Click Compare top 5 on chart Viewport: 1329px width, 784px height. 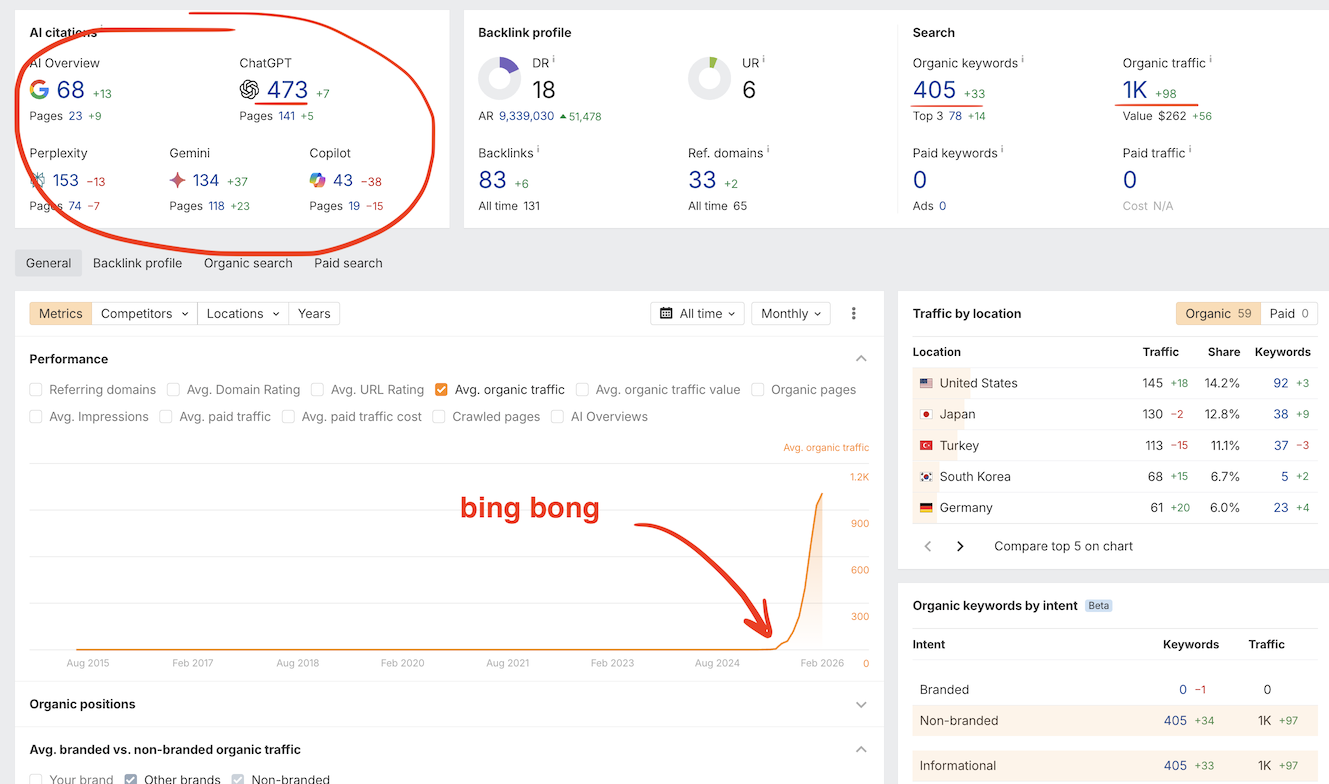[1063, 546]
